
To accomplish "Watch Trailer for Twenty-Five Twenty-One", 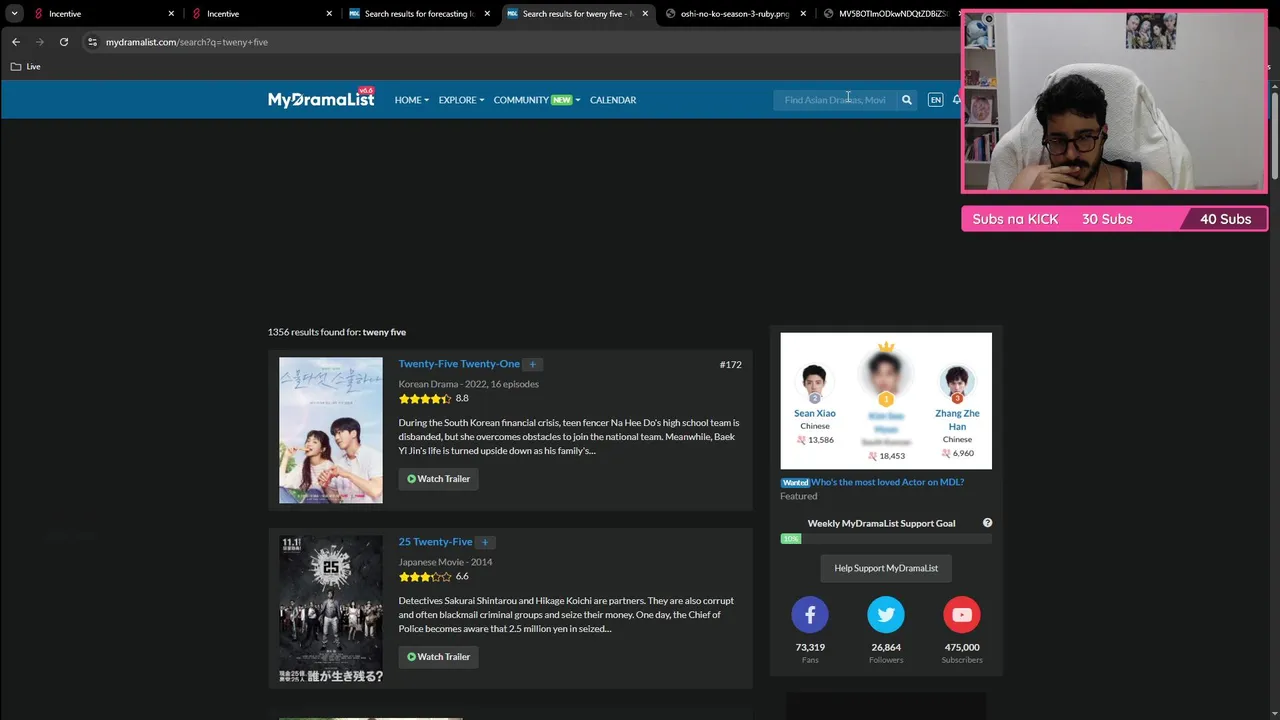I will tap(438, 479).
